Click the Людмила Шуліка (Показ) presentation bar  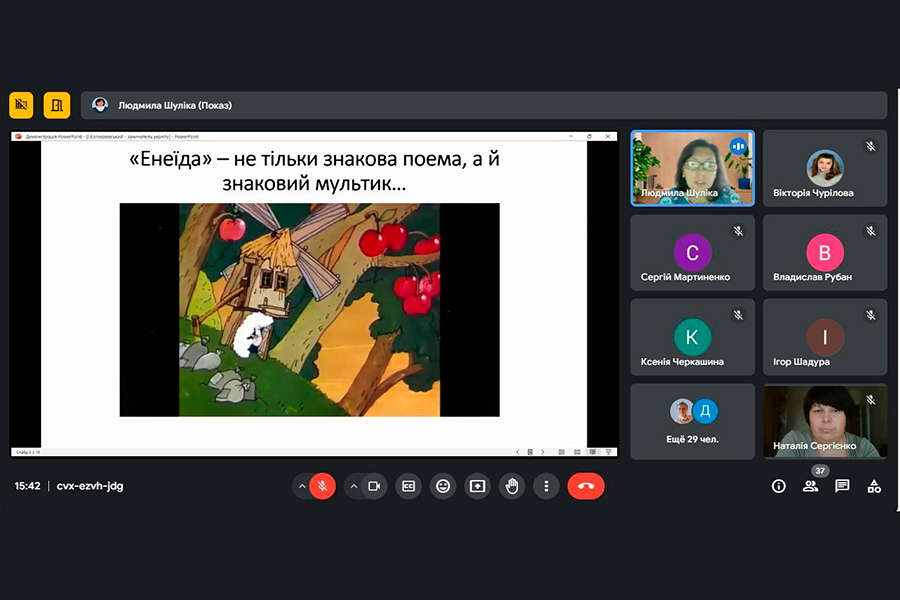[484, 105]
